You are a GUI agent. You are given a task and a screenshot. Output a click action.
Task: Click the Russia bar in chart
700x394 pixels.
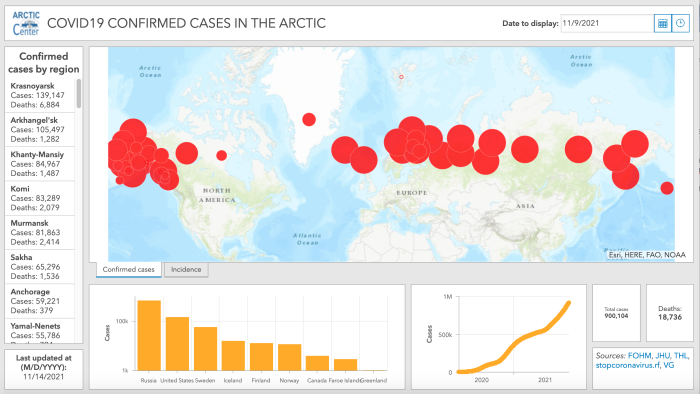point(149,336)
